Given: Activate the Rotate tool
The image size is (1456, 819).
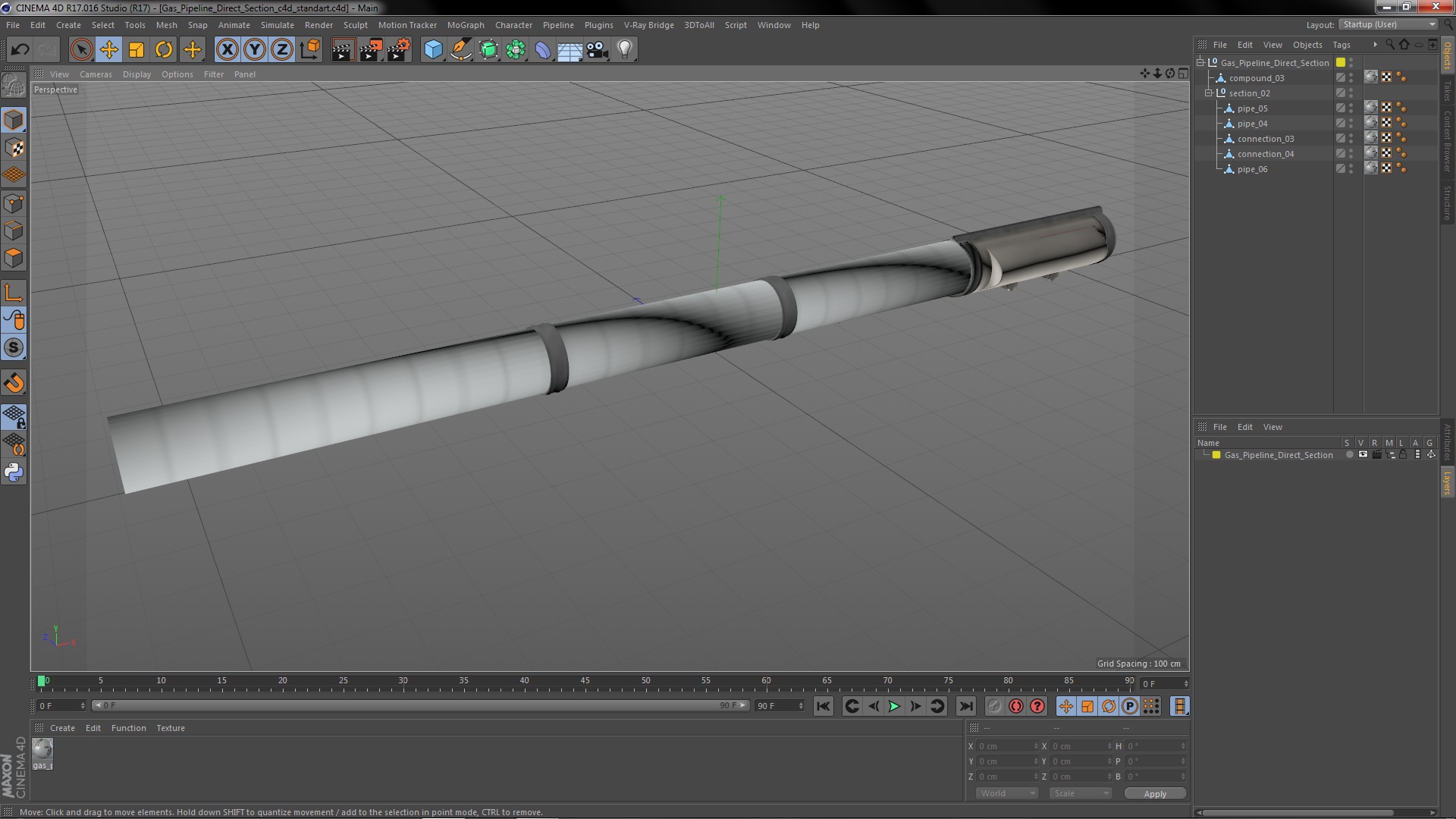Looking at the screenshot, I should point(164,50).
